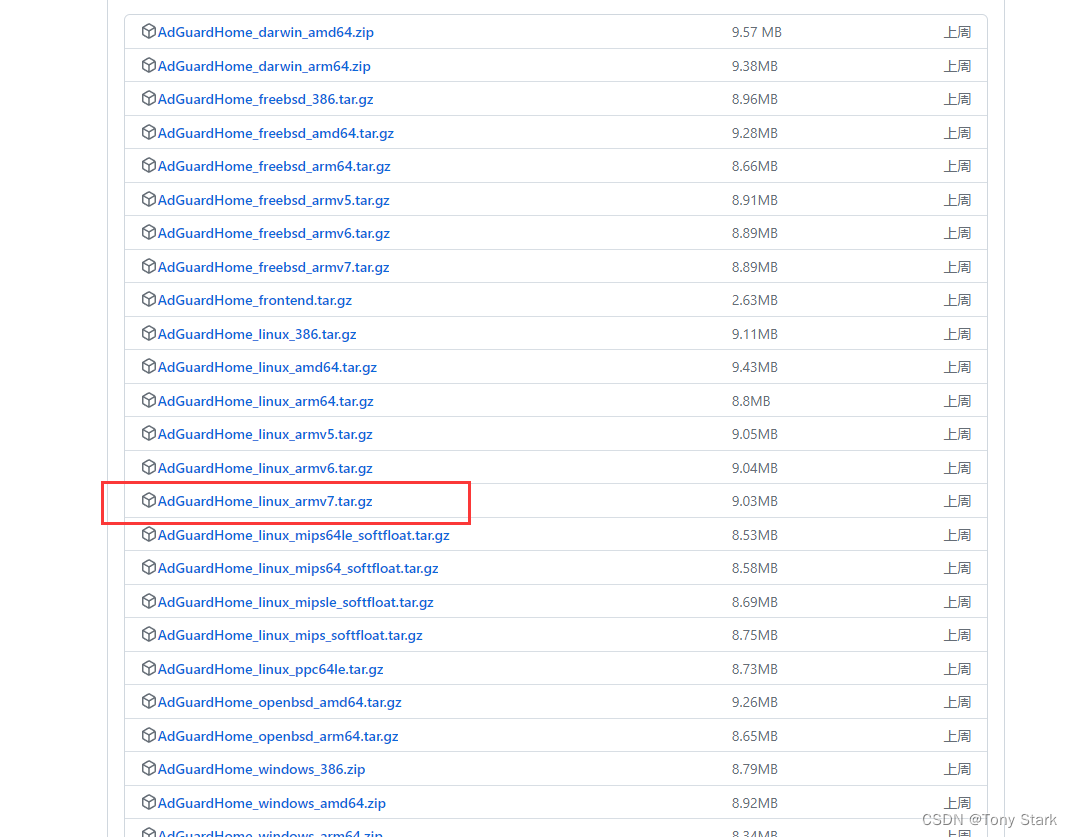Download AdGuardHome_openbsd_arm64.tar.gz
Screen dimensions: 1072x837
coord(278,736)
